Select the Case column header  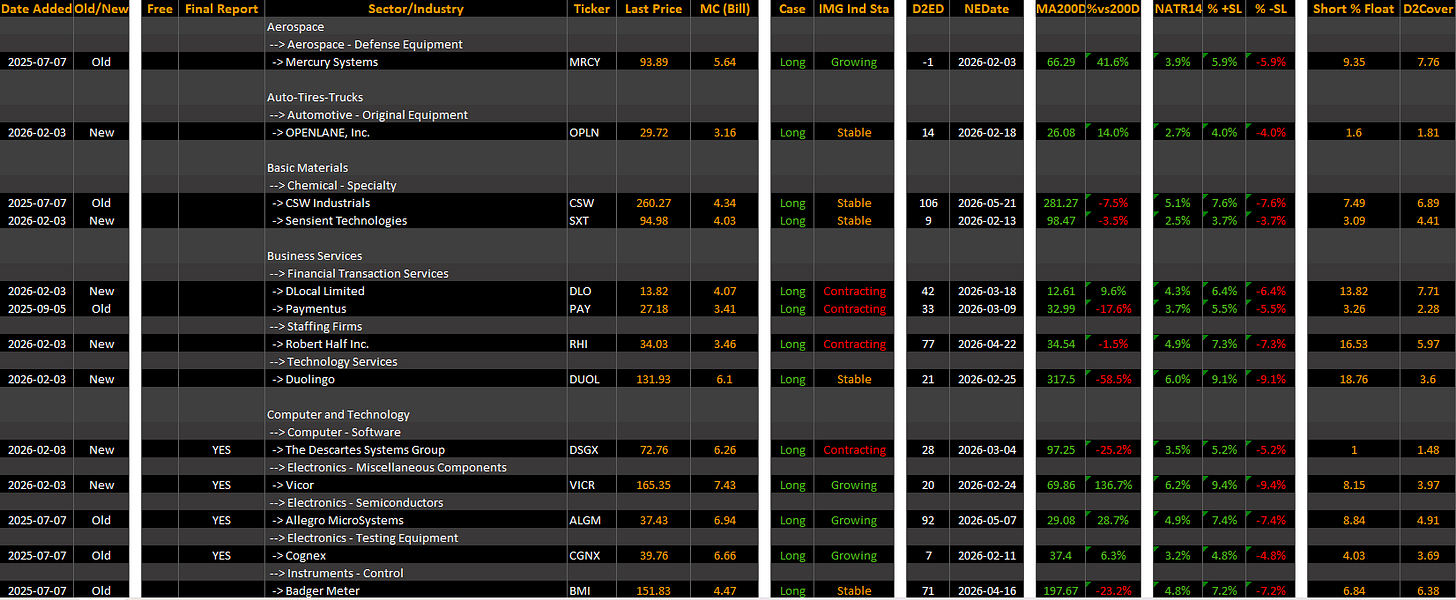click(792, 9)
